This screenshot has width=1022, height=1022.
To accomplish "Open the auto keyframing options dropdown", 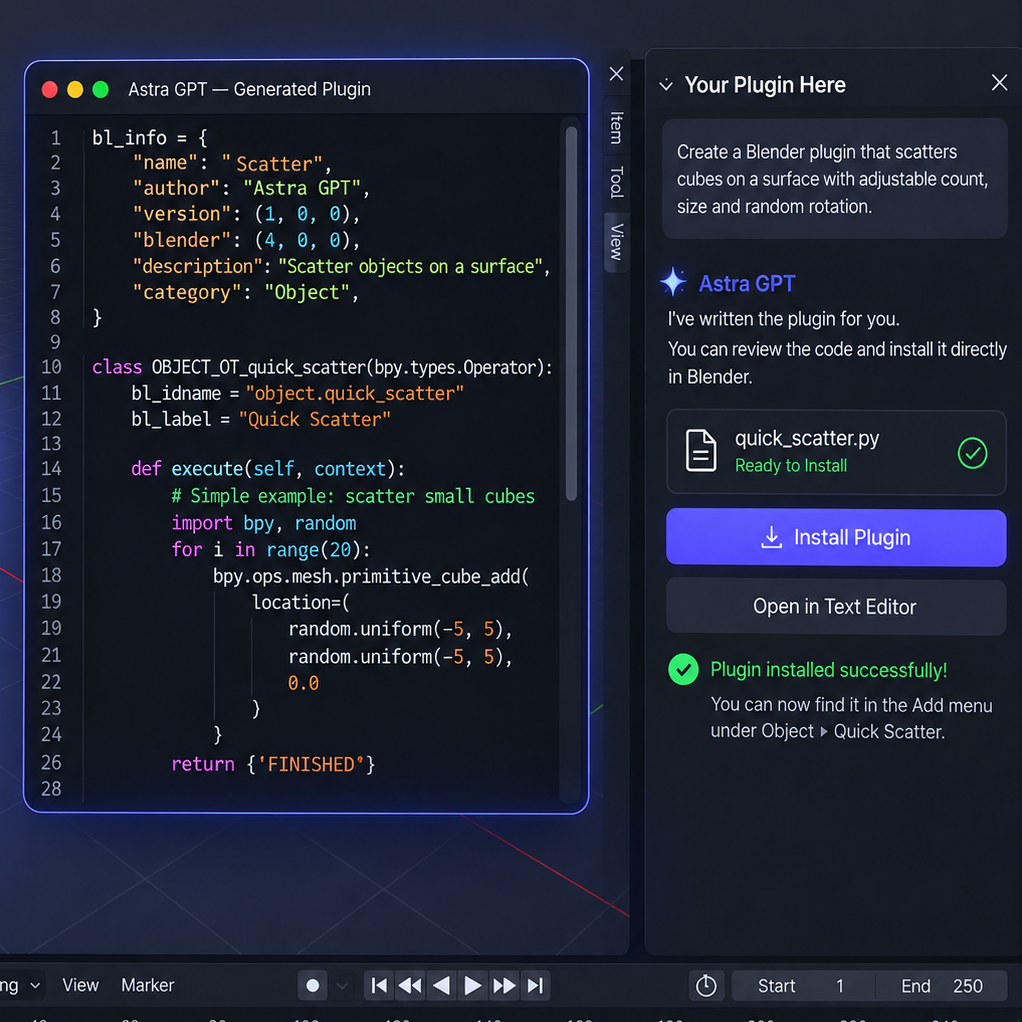I will coord(342,986).
